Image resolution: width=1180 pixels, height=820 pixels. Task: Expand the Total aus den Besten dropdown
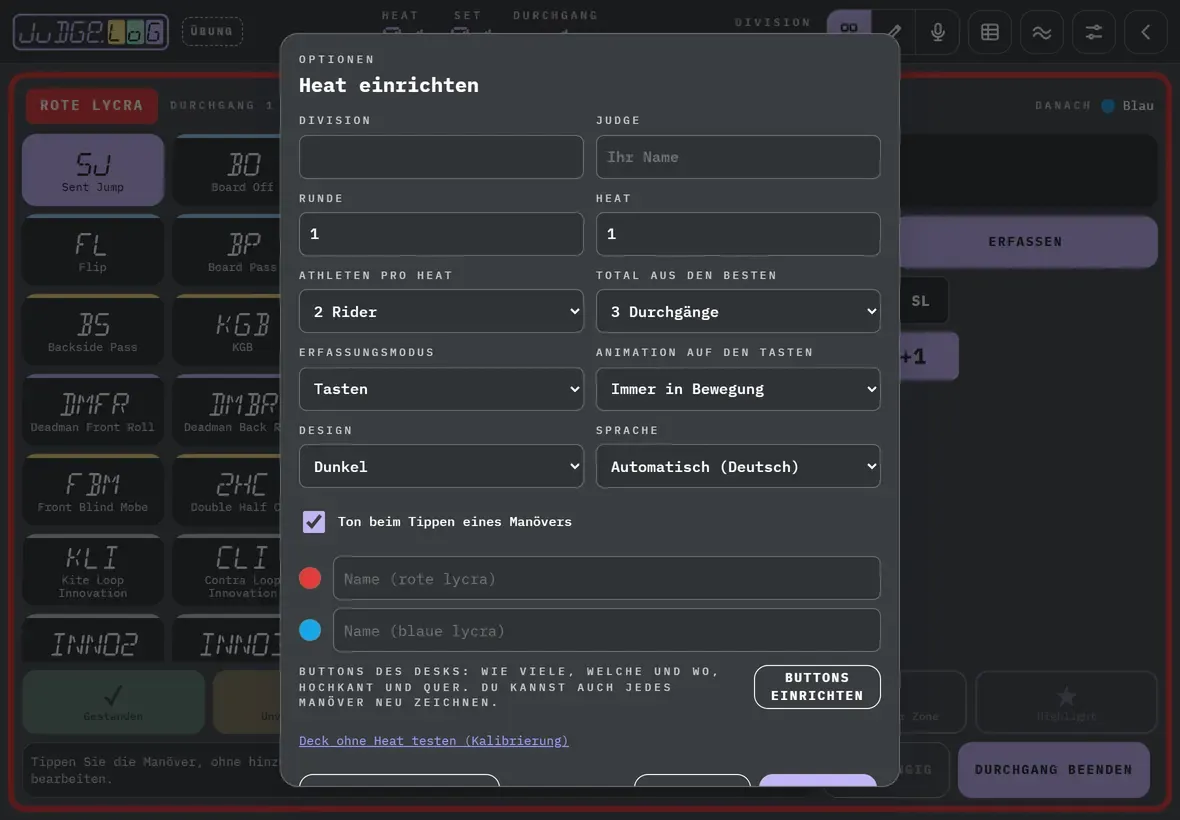738,311
